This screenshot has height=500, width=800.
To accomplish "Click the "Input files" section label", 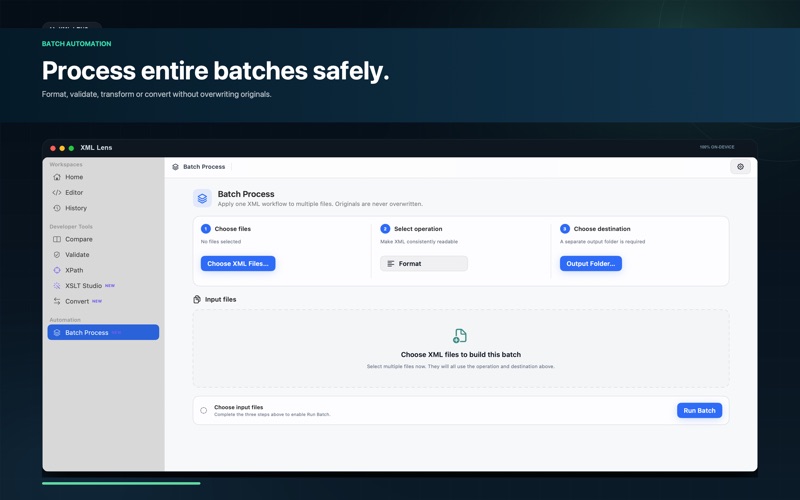I will point(220,299).
